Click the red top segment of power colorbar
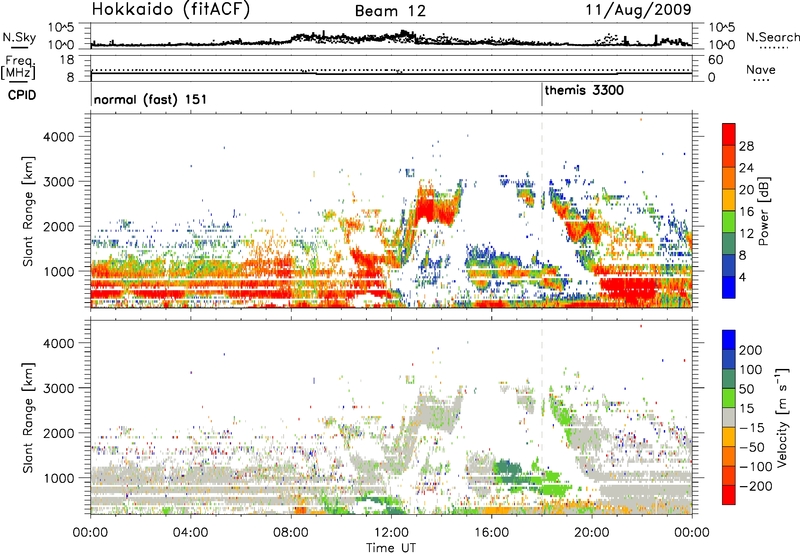 tap(729, 134)
